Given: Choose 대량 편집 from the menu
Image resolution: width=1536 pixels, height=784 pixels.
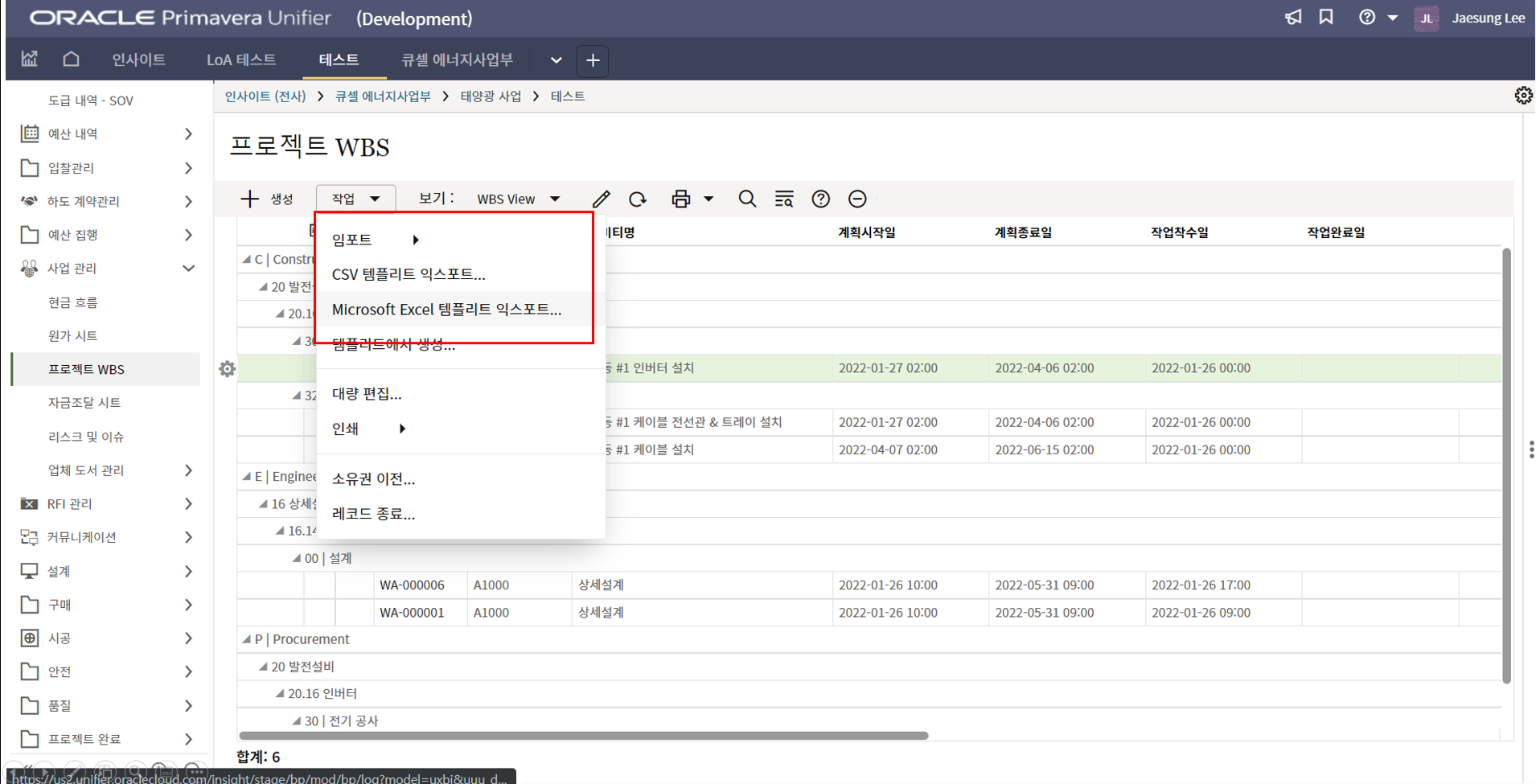Looking at the screenshot, I should pos(367,394).
